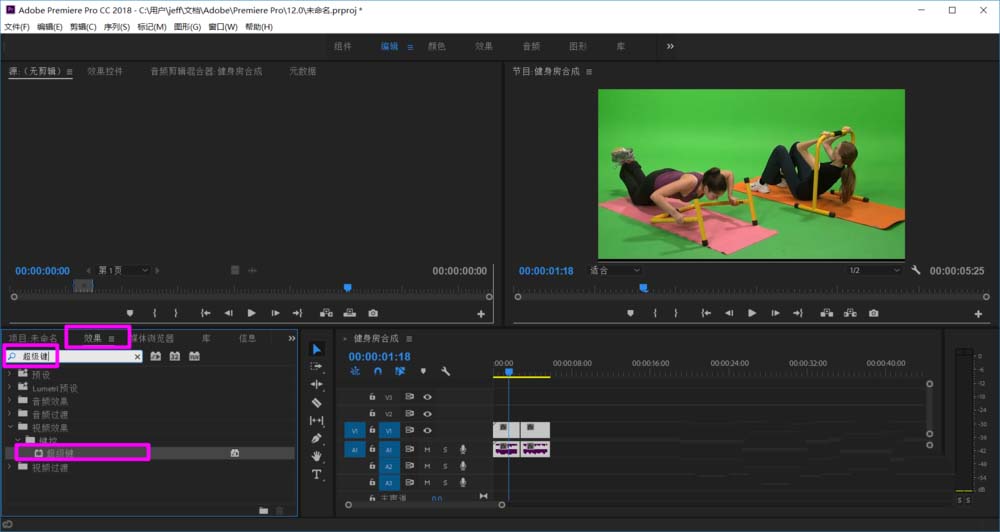Select the Razor tool in the tools panel
Image resolution: width=1000 pixels, height=532 pixels.
317,402
